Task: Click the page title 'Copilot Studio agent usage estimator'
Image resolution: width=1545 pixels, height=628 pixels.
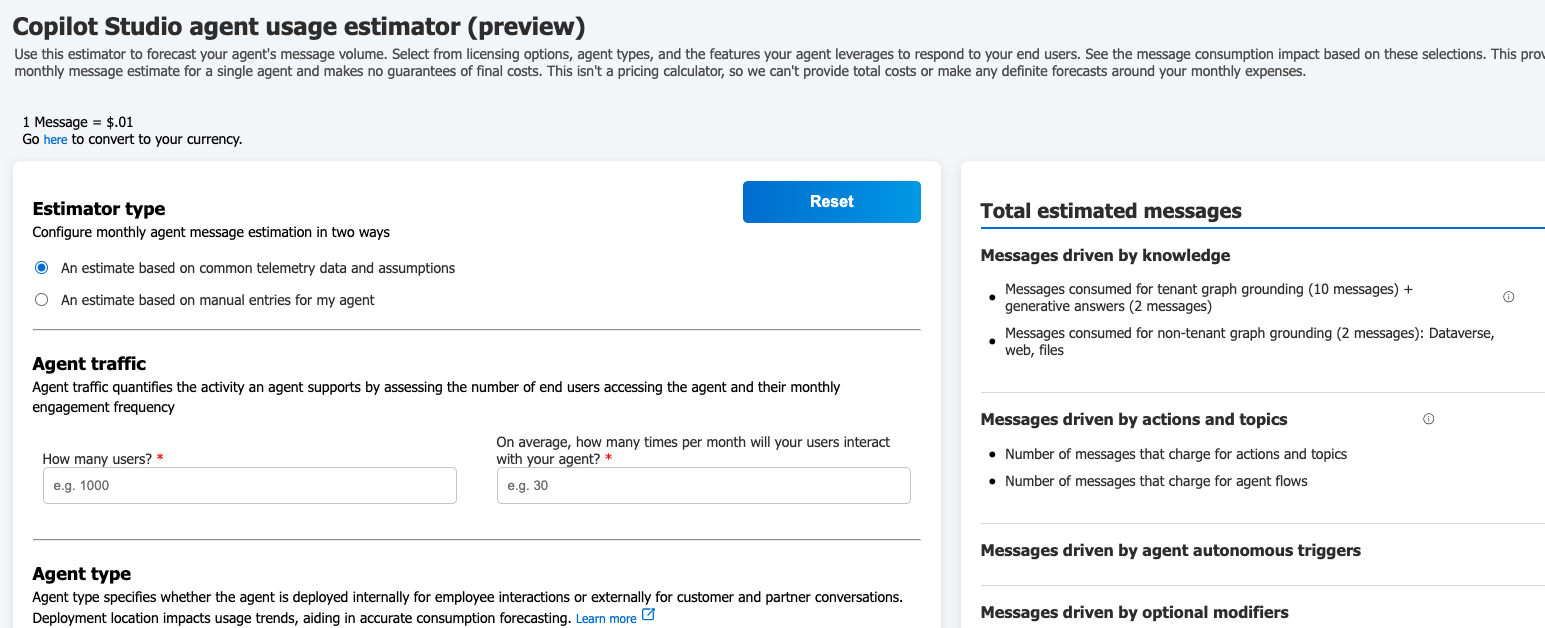Action: tap(299, 27)
